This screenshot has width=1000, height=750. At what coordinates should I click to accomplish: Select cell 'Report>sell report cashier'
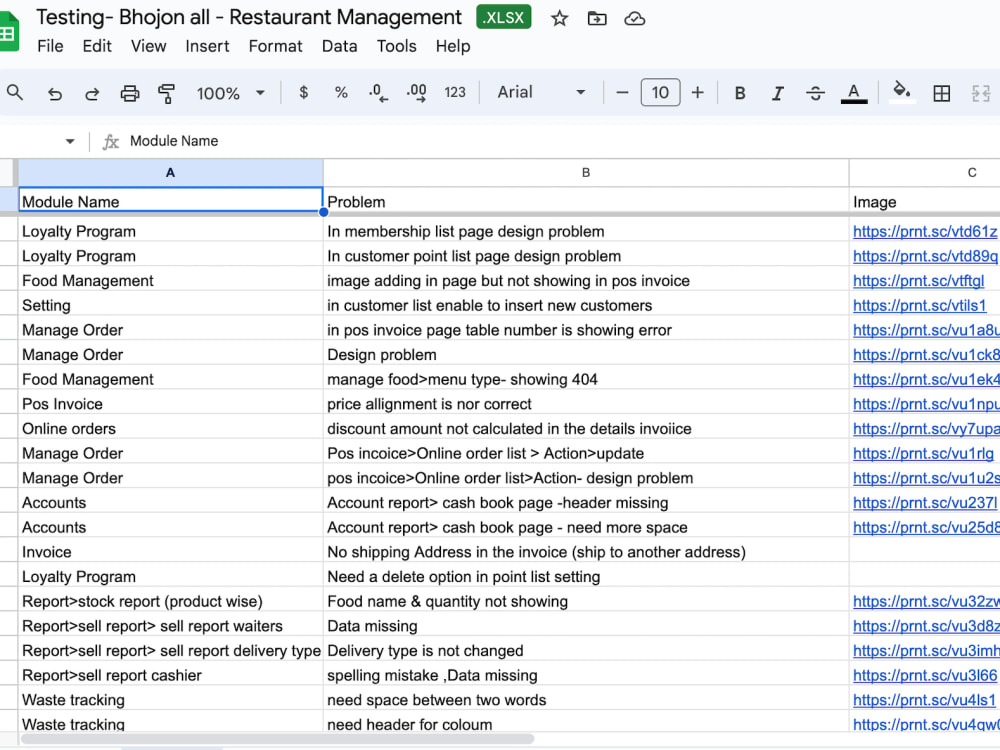click(x=170, y=675)
